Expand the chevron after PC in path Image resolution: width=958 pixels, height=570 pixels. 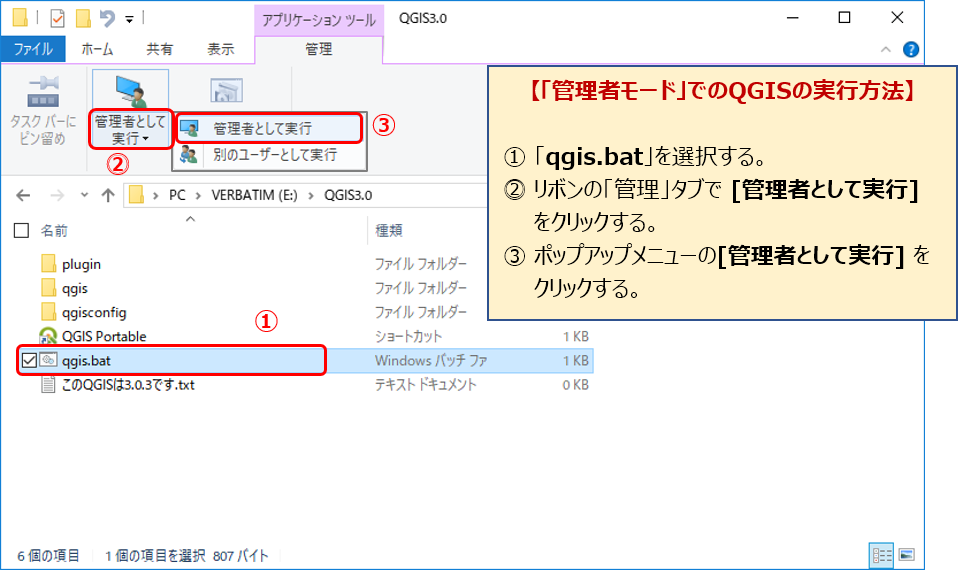(x=199, y=195)
